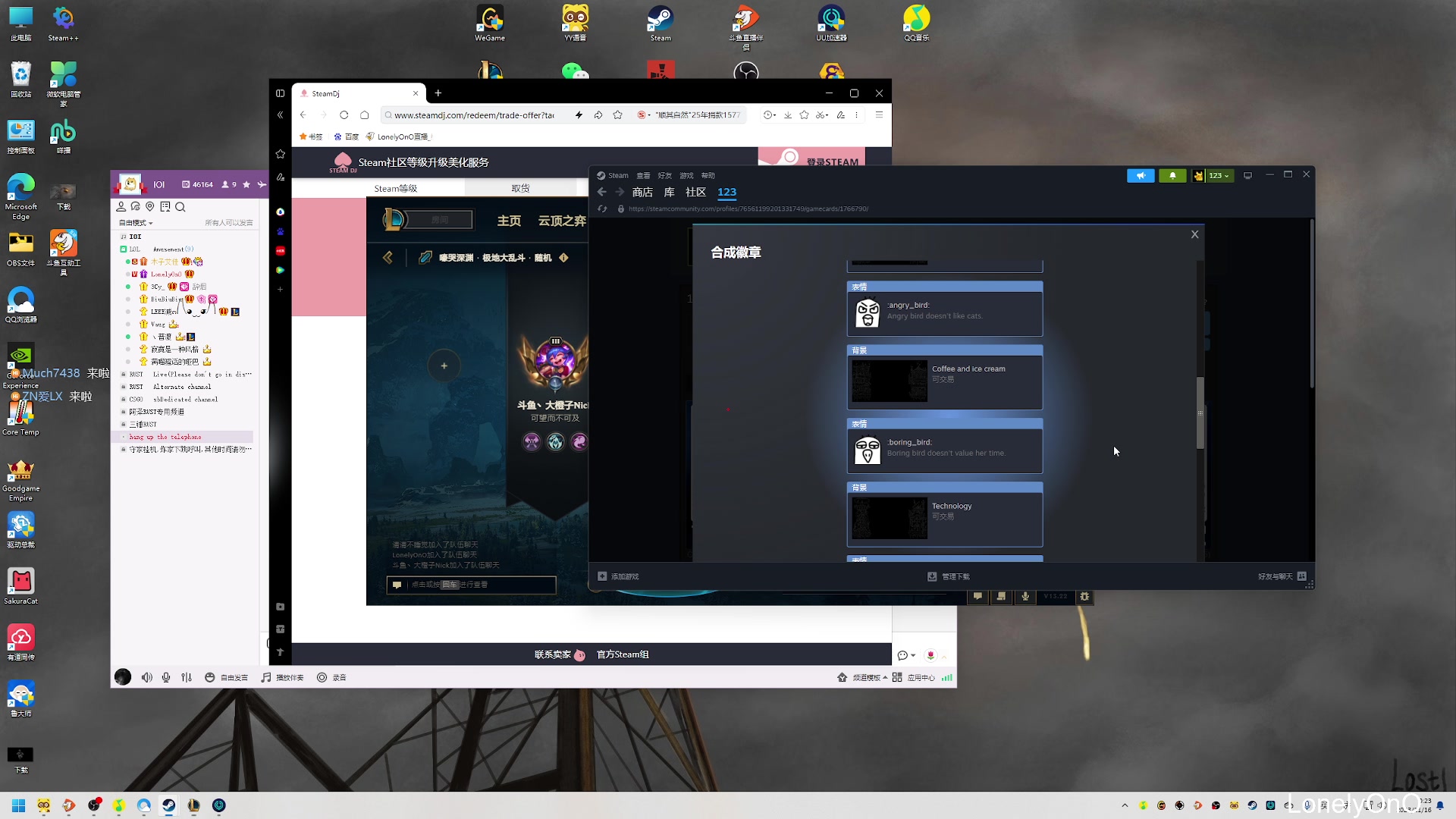Switch to the 取货 tab
The height and width of the screenshot is (819, 1456).
pos(520,188)
